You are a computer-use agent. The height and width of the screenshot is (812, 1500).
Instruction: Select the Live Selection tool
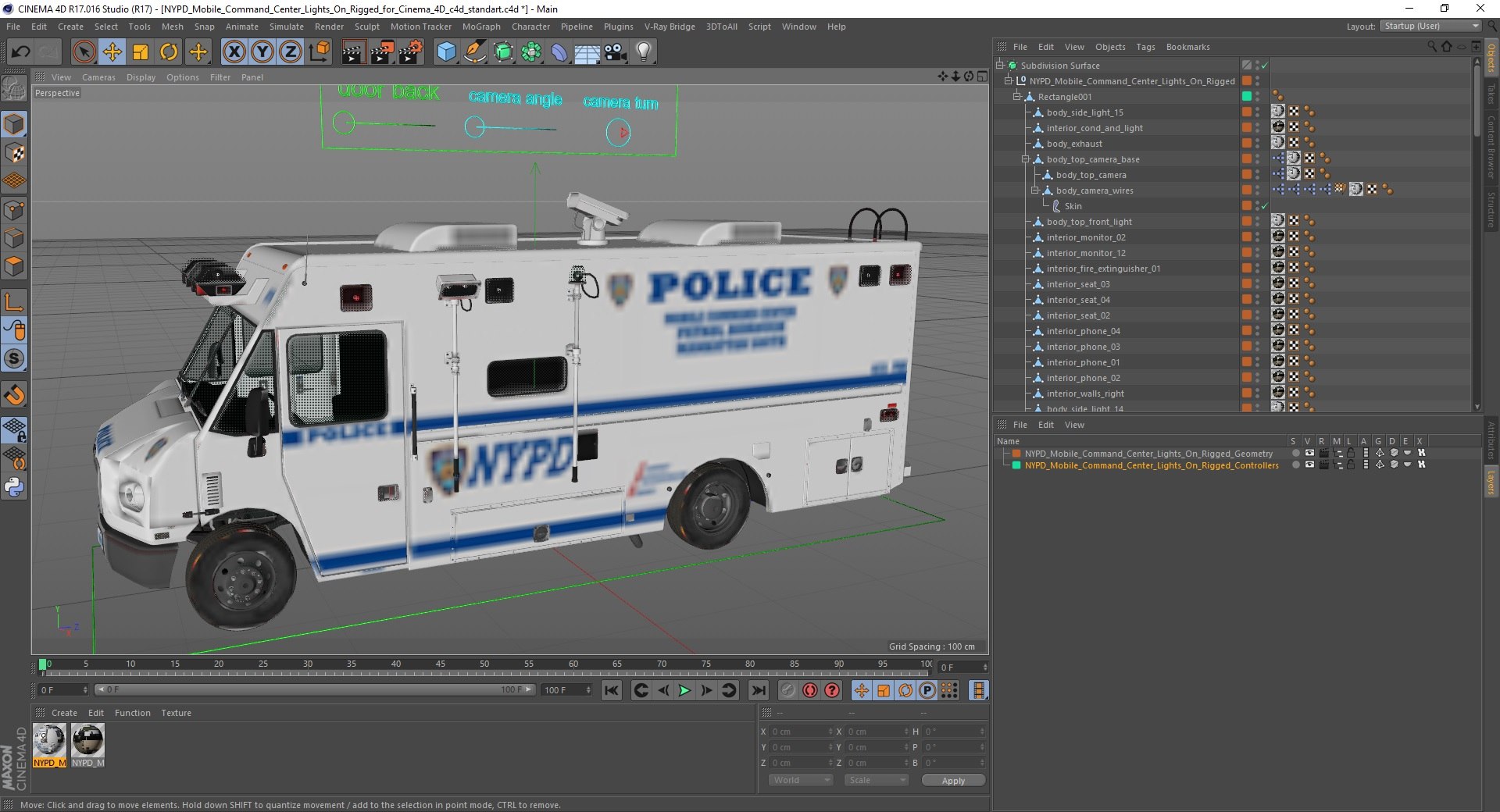pyautogui.click(x=84, y=52)
